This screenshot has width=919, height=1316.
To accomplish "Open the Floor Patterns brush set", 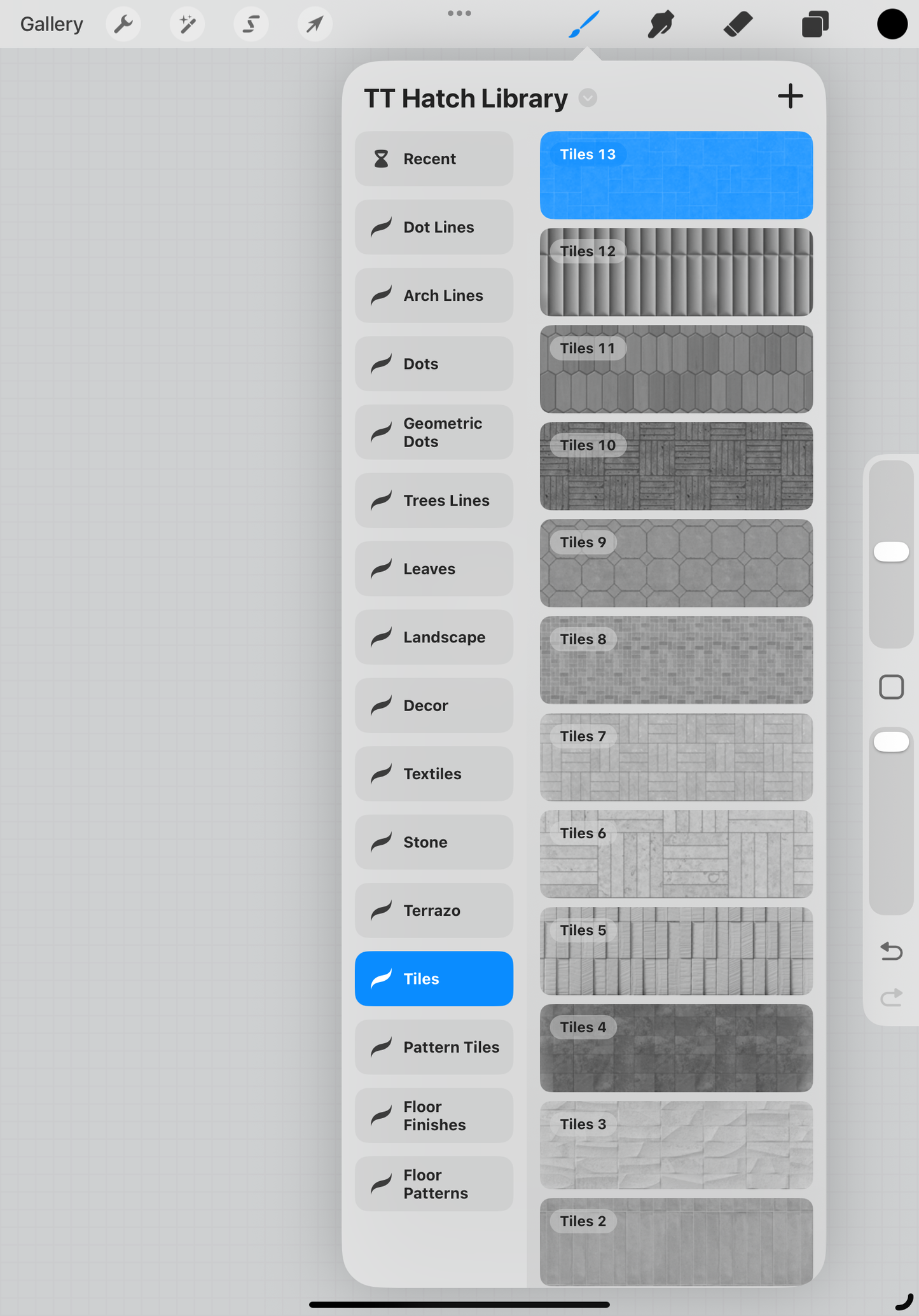I will click(x=434, y=1184).
